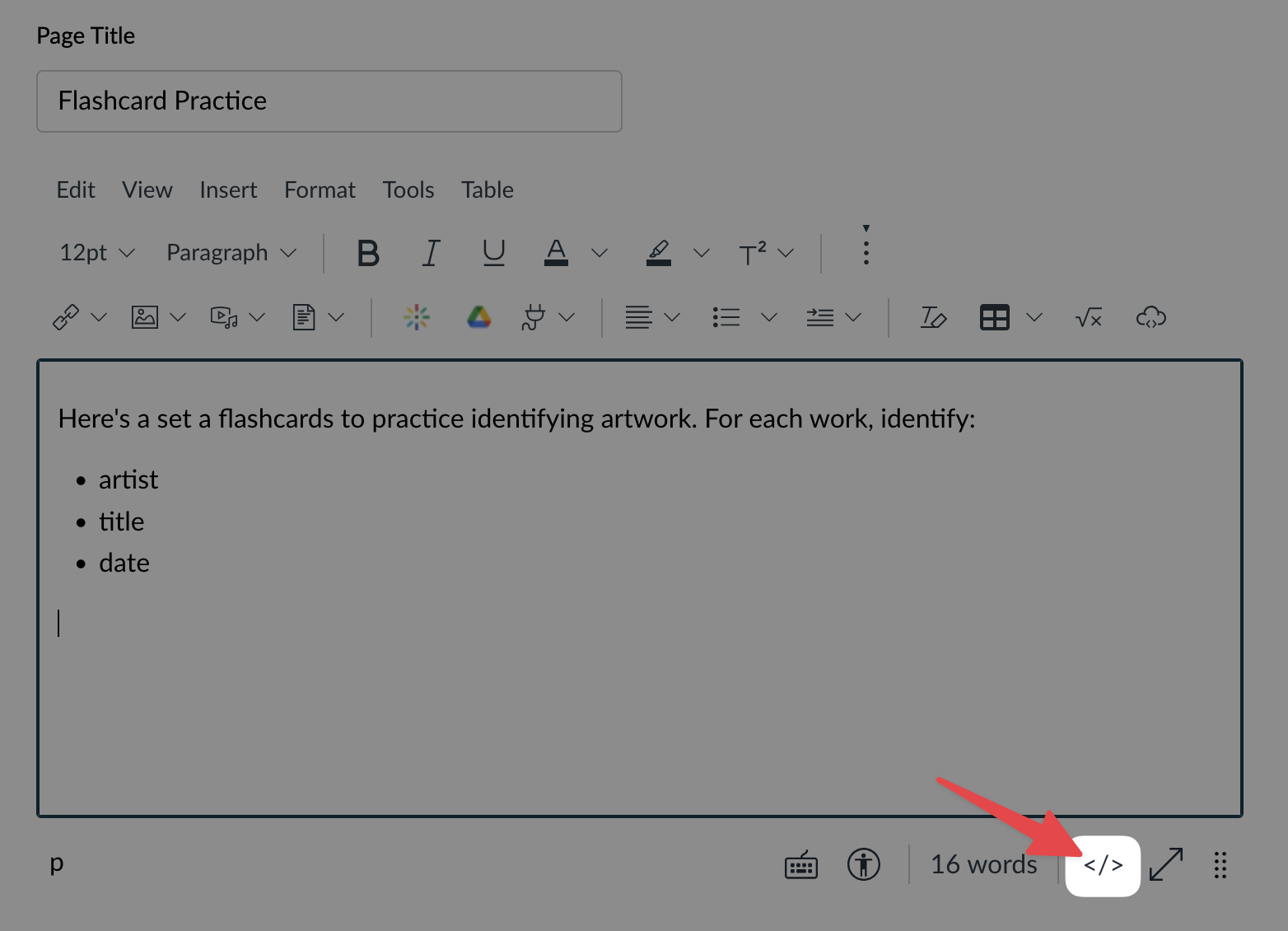Image resolution: width=1288 pixels, height=931 pixels.
Task: Open the View menu
Action: [x=147, y=190]
